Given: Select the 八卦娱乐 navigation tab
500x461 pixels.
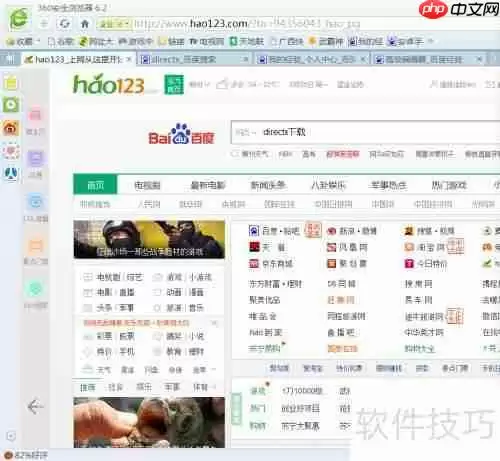Looking at the screenshot, I should [x=328, y=185].
